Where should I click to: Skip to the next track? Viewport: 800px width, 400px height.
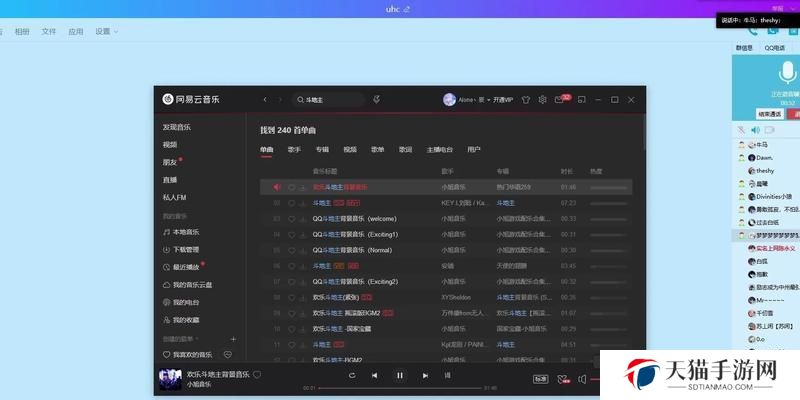click(x=425, y=376)
